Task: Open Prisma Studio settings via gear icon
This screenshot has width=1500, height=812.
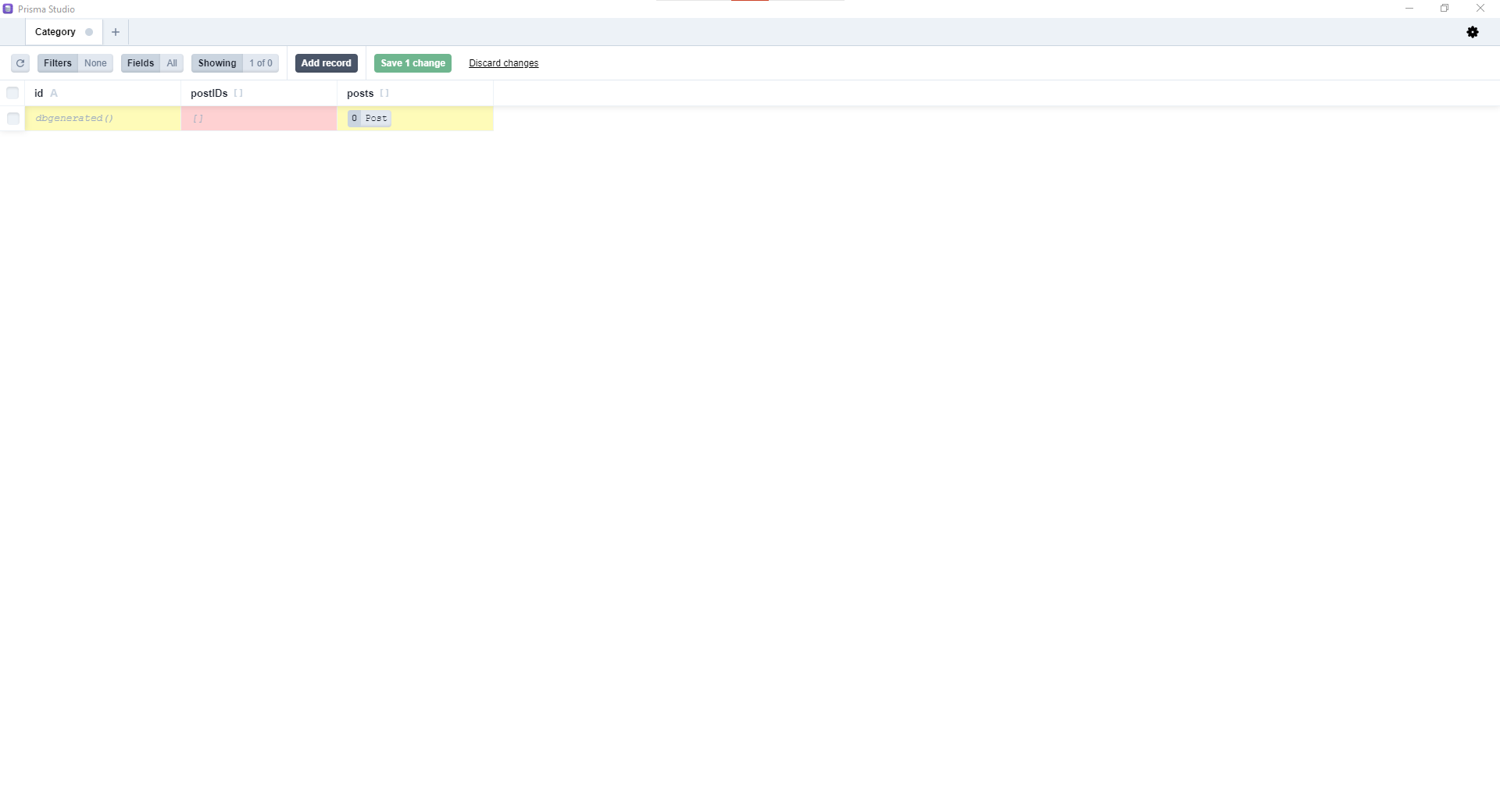Action: coord(1474,32)
